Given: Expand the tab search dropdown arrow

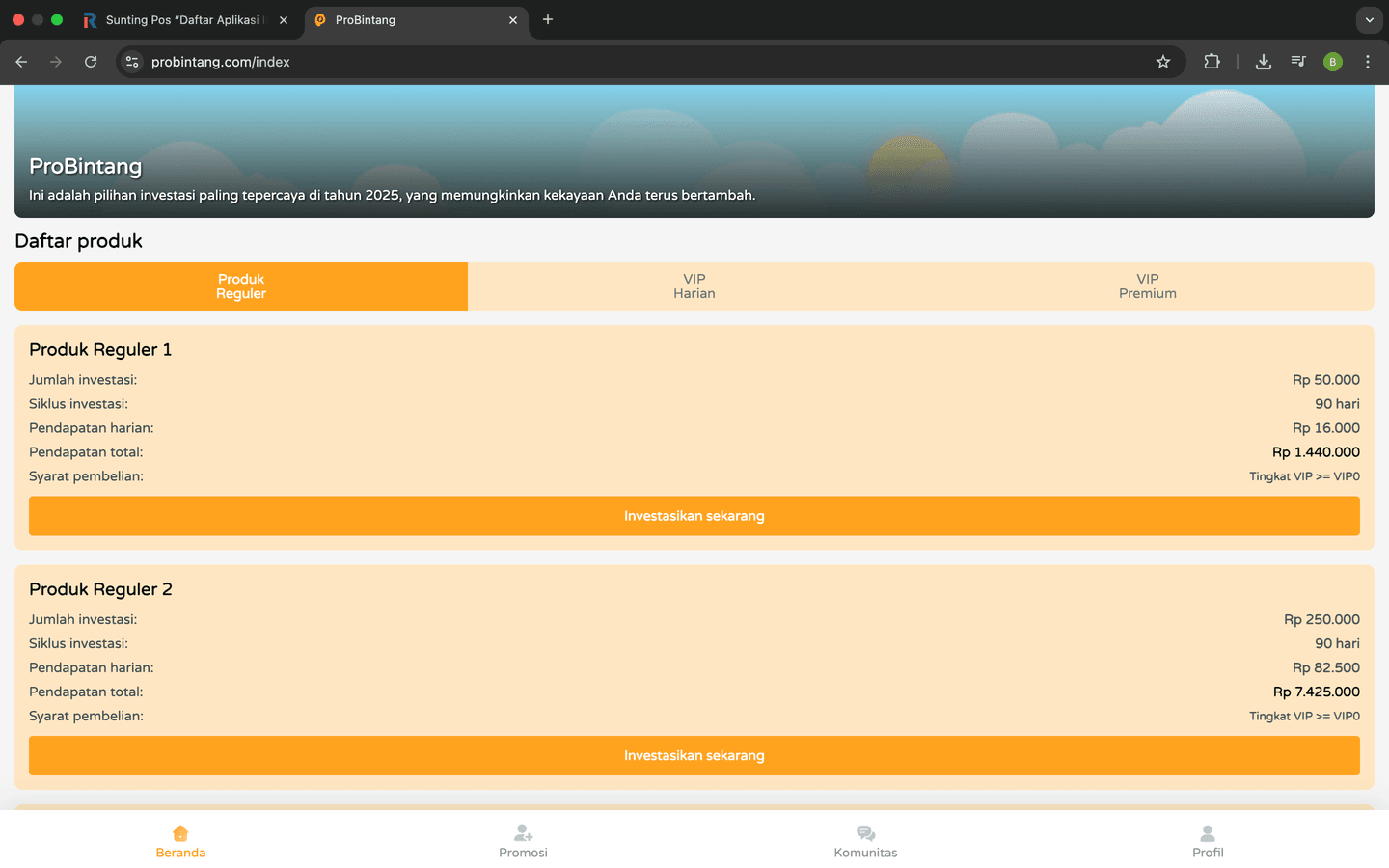Looking at the screenshot, I should tap(1369, 19).
